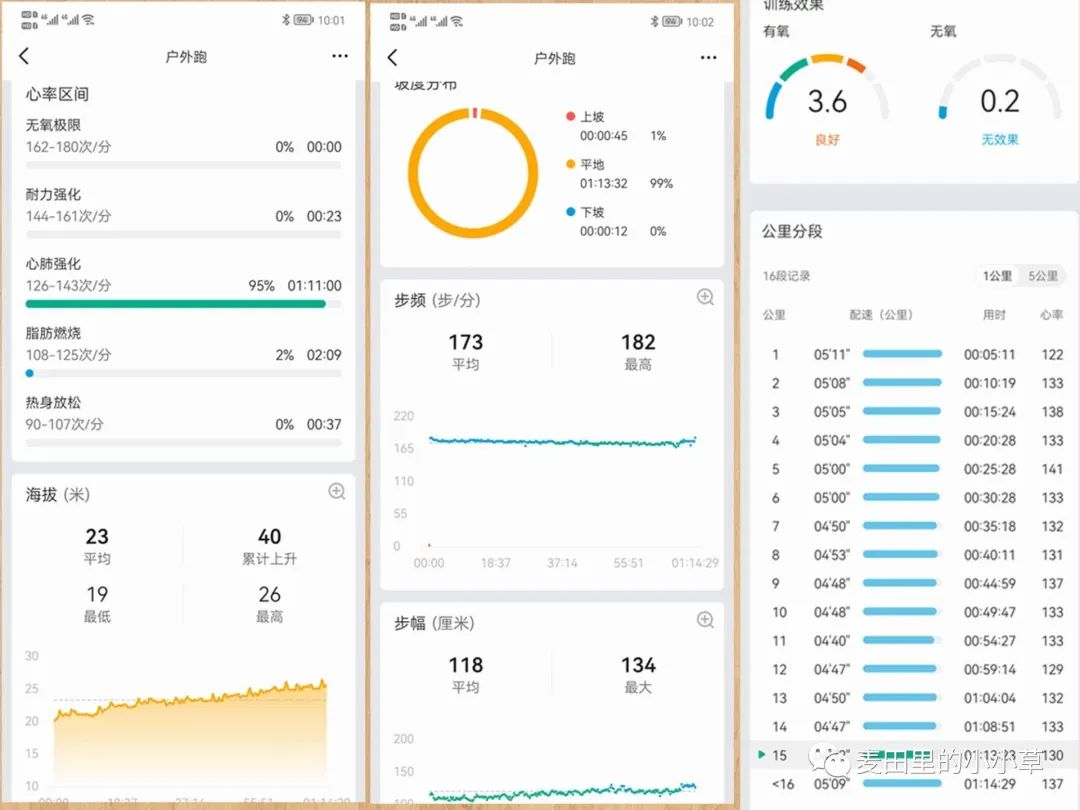Tap maximum stride value 134

coord(638,665)
